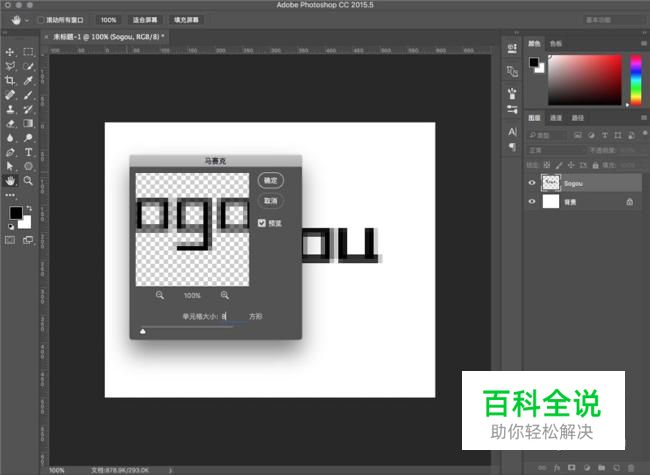Screen dimensions: 650x475
Task: Select the Lasso tool
Action: tap(10, 66)
